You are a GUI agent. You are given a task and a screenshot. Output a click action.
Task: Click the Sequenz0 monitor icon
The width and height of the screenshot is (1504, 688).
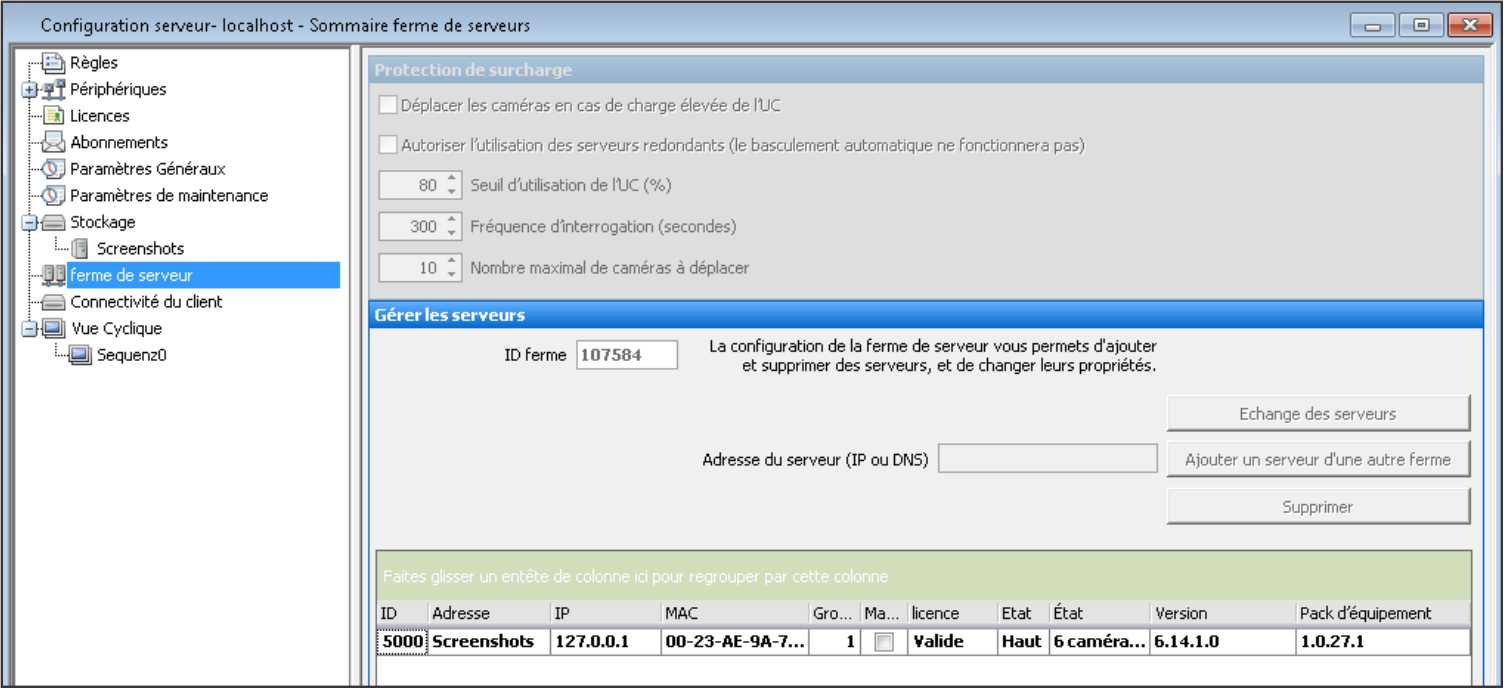click(80, 355)
